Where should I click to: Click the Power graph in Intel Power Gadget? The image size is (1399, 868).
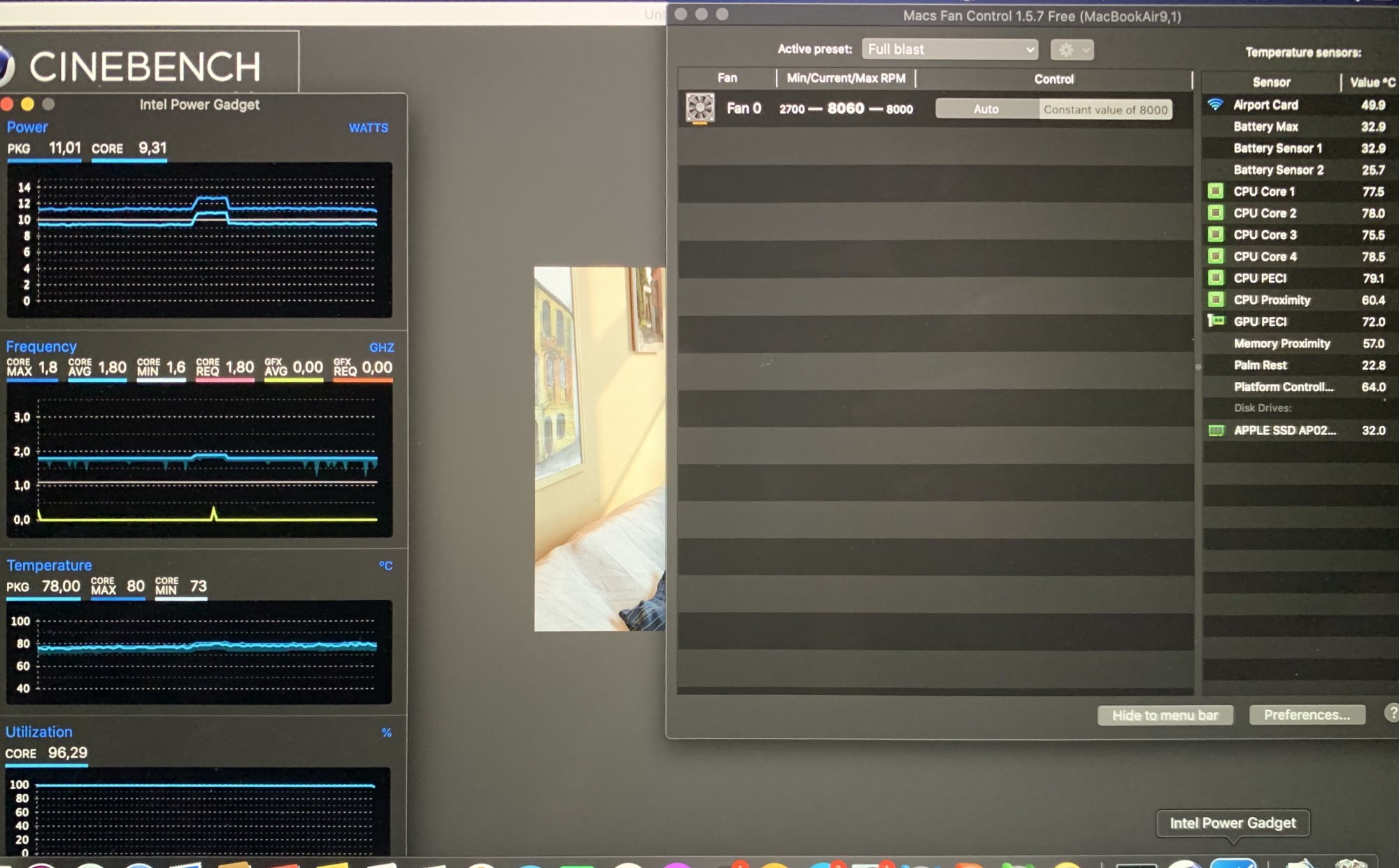(x=199, y=240)
